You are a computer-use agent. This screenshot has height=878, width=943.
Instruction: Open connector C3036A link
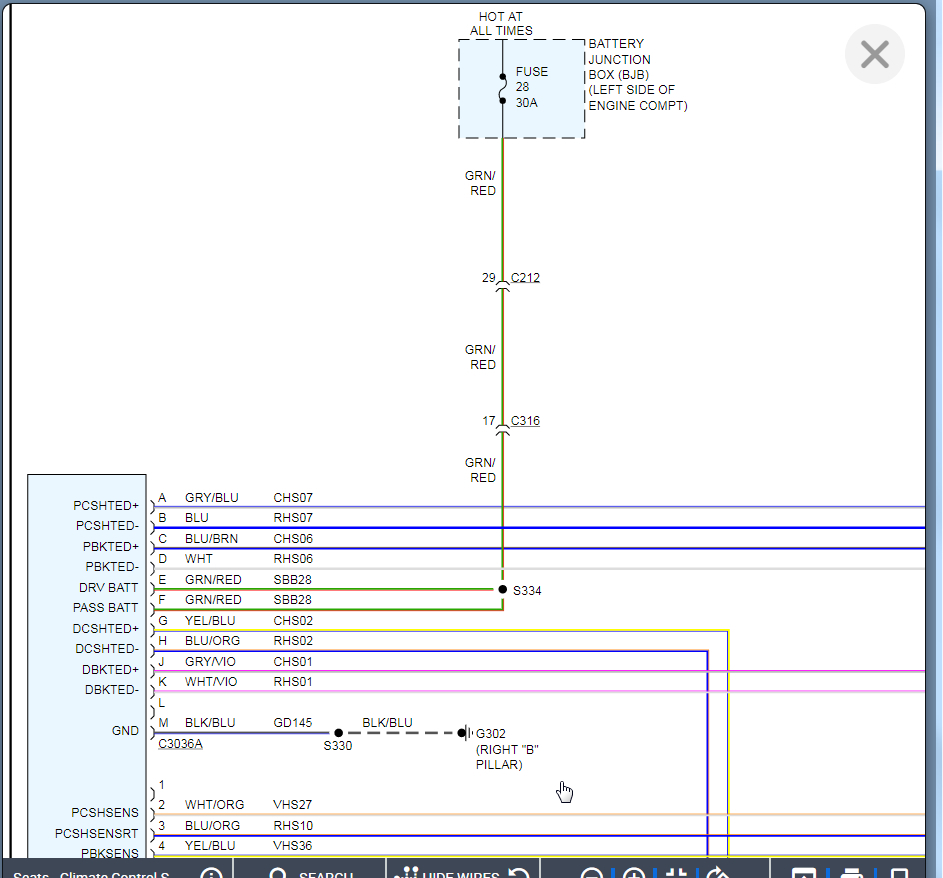(180, 745)
